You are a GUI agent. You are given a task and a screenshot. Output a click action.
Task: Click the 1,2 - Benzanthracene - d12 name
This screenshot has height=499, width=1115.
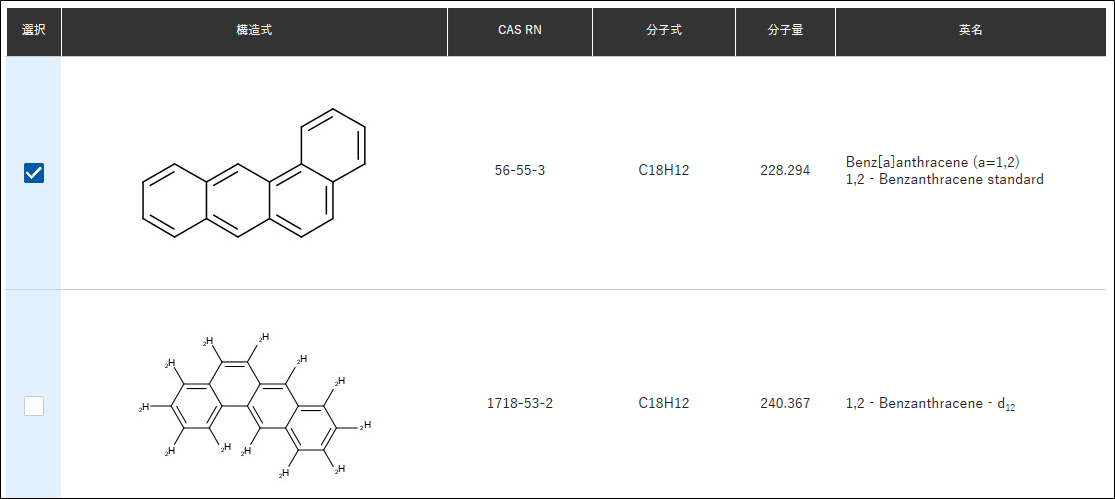(931, 404)
